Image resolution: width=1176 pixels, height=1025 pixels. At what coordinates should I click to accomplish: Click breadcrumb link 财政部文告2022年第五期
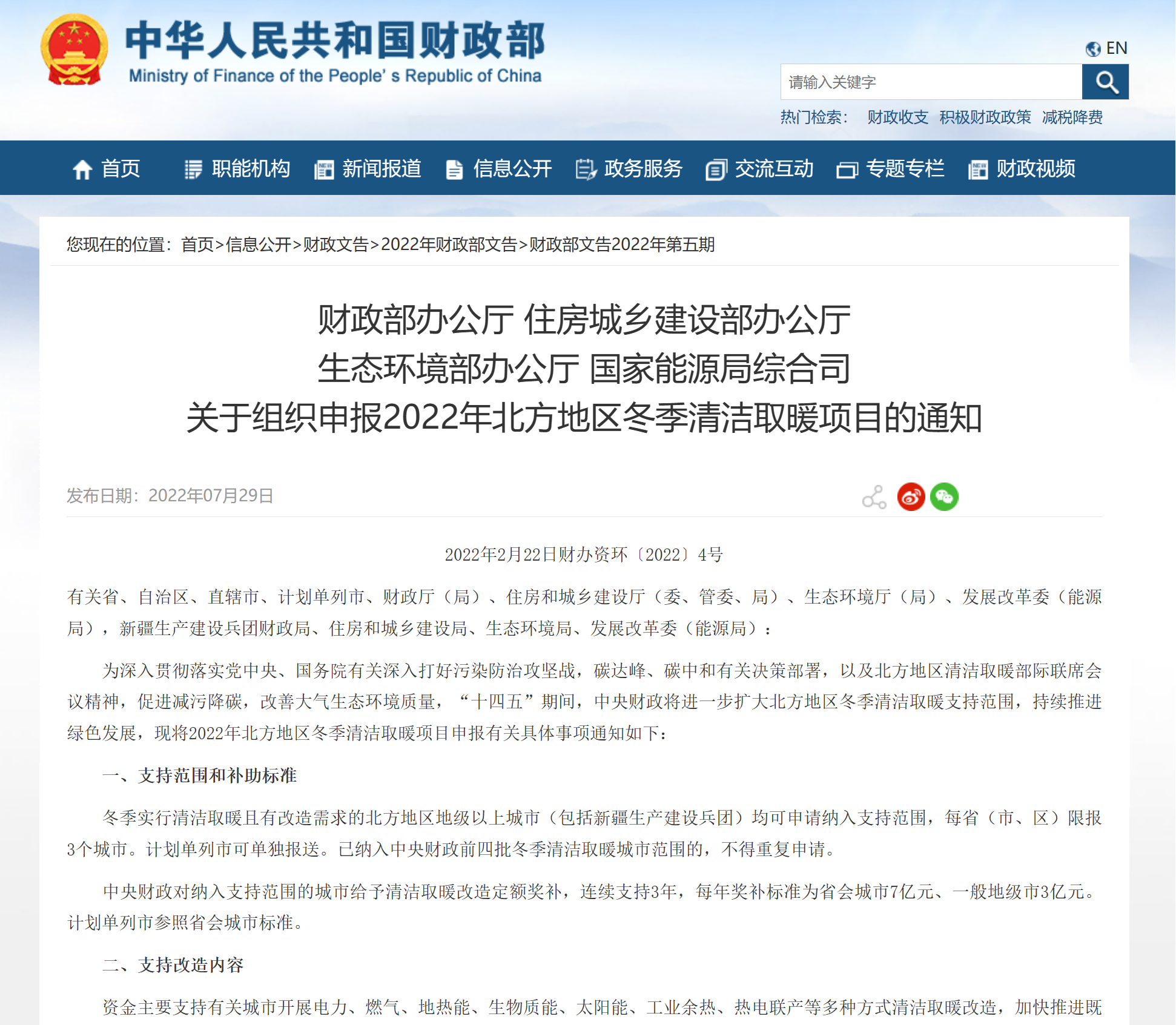622,245
